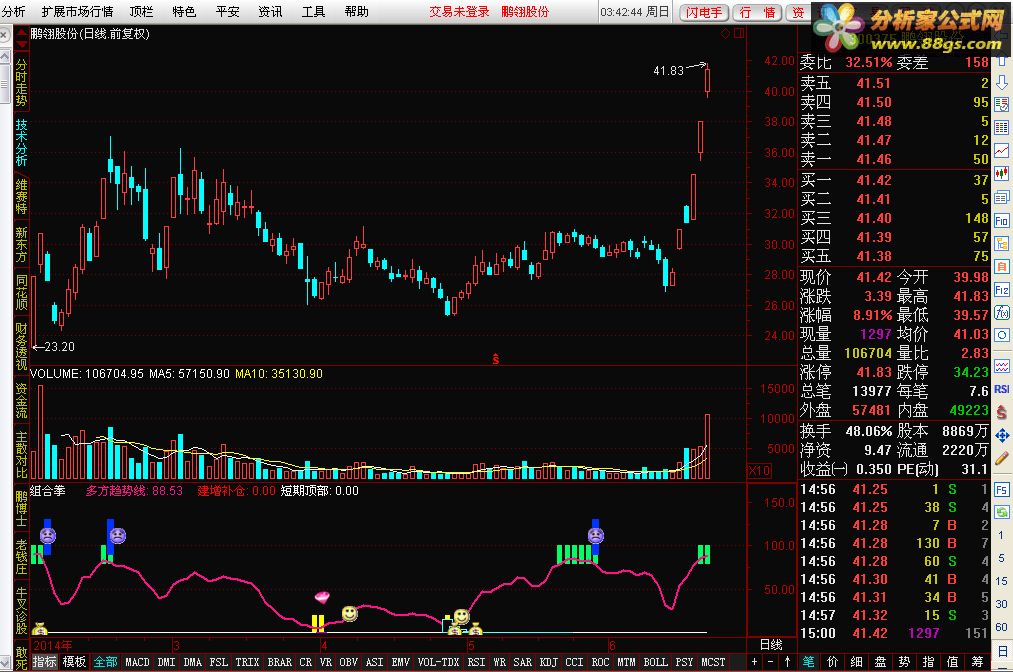
Task: Switch to the '筹' chip distribution tab
Action: coord(977,662)
